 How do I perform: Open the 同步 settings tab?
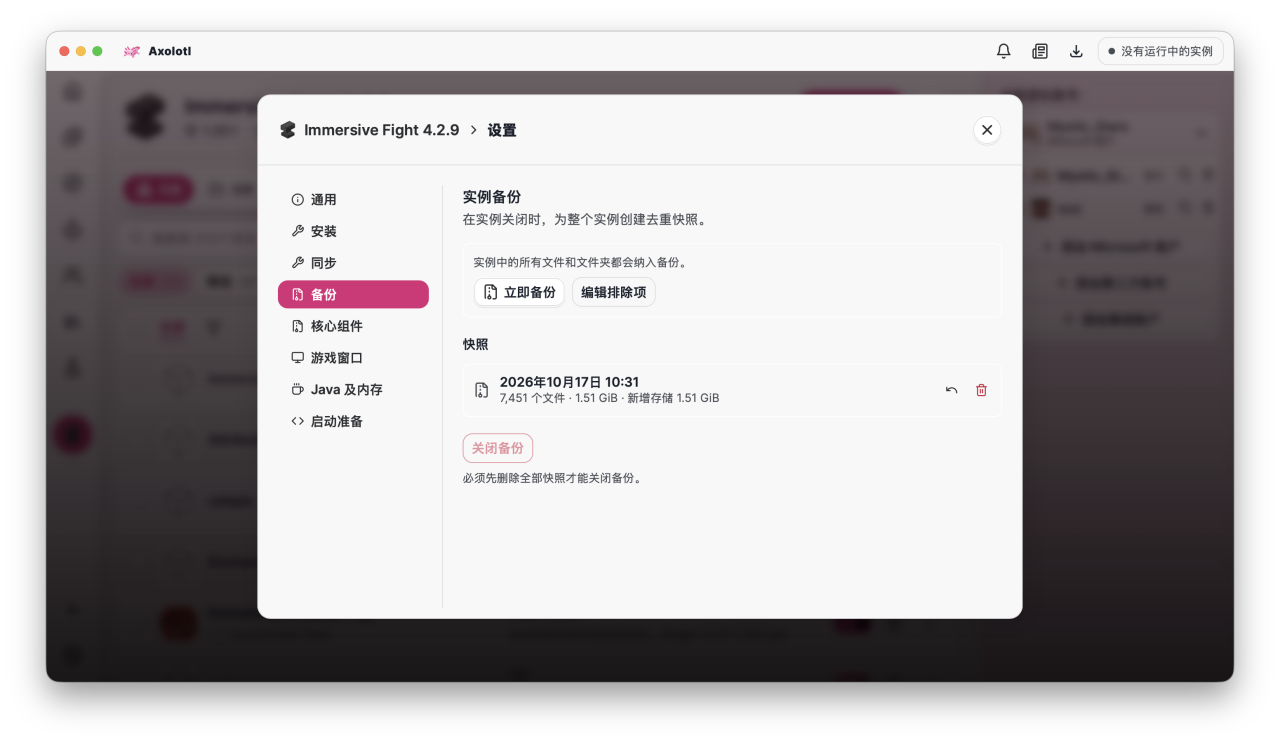point(353,263)
